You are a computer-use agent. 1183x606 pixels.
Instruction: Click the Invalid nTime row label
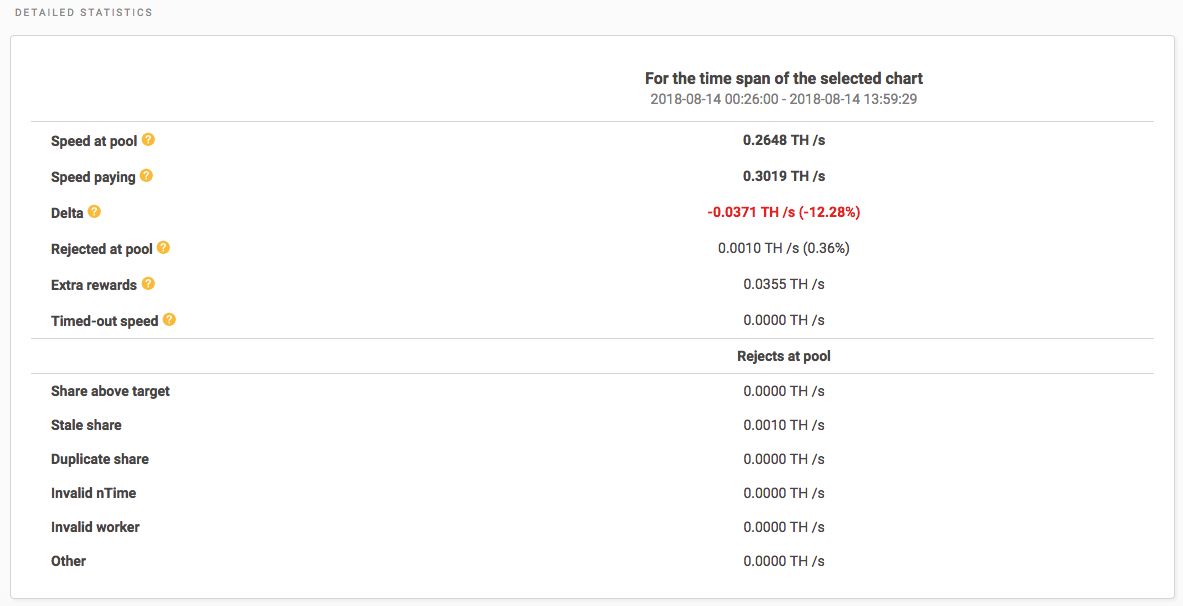point(93,493)
